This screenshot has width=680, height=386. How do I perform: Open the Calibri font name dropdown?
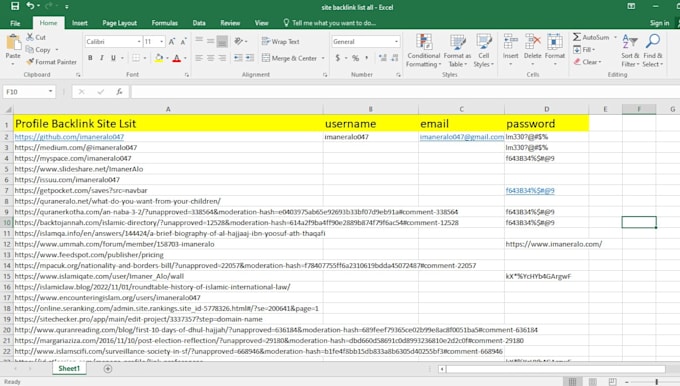pyautogui.click(x=139, y=42)
